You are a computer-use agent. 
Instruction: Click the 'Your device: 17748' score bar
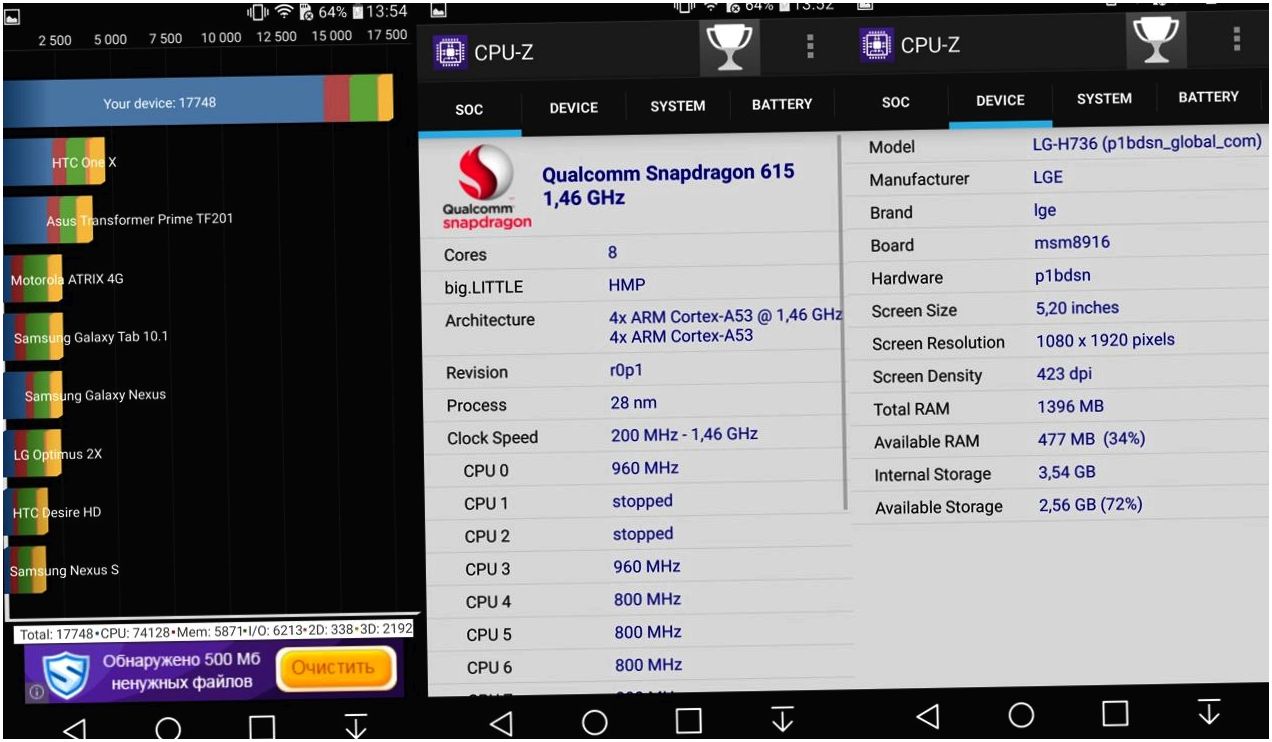pos(198,102)
